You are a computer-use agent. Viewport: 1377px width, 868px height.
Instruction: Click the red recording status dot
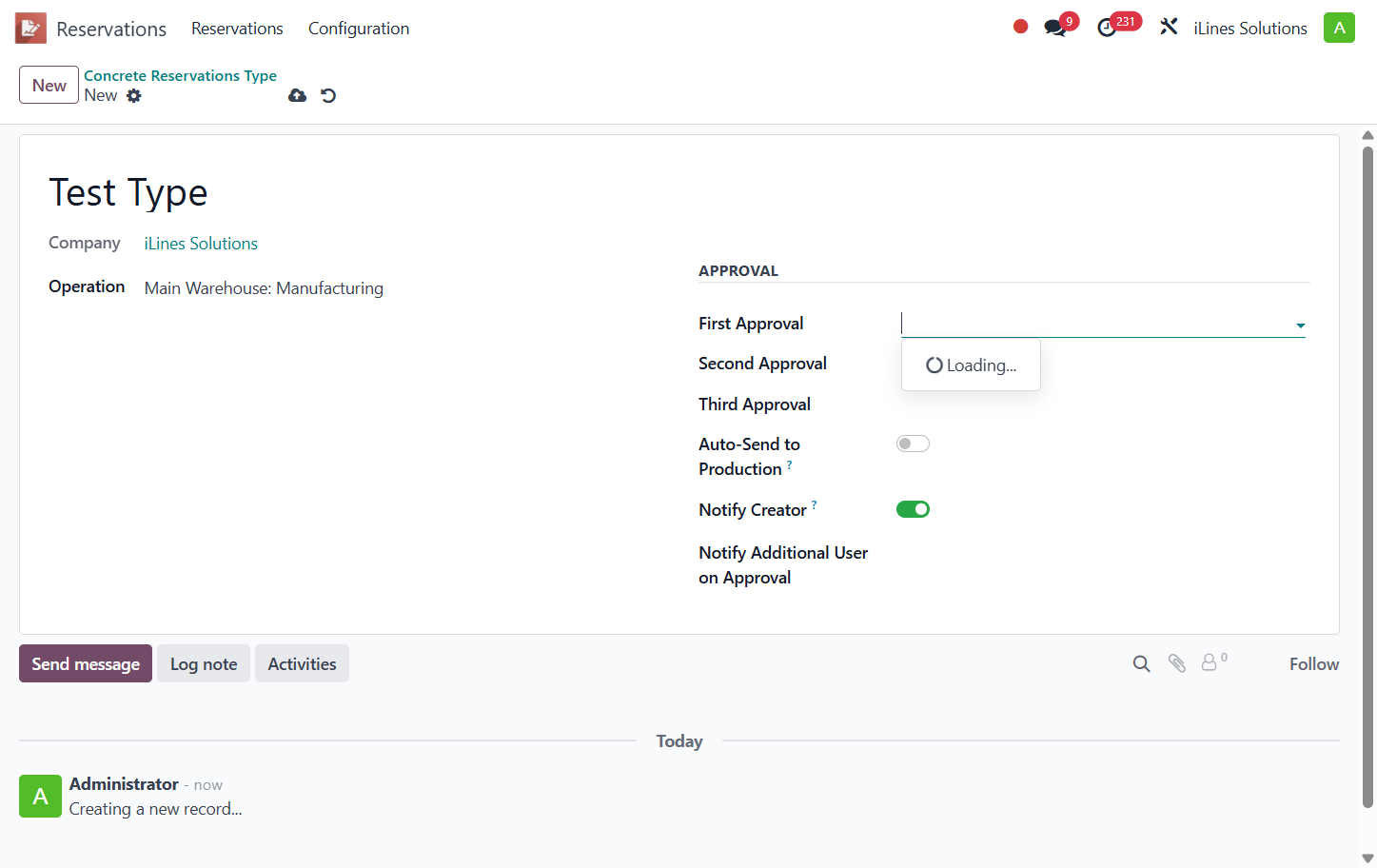pos(1020,27)
